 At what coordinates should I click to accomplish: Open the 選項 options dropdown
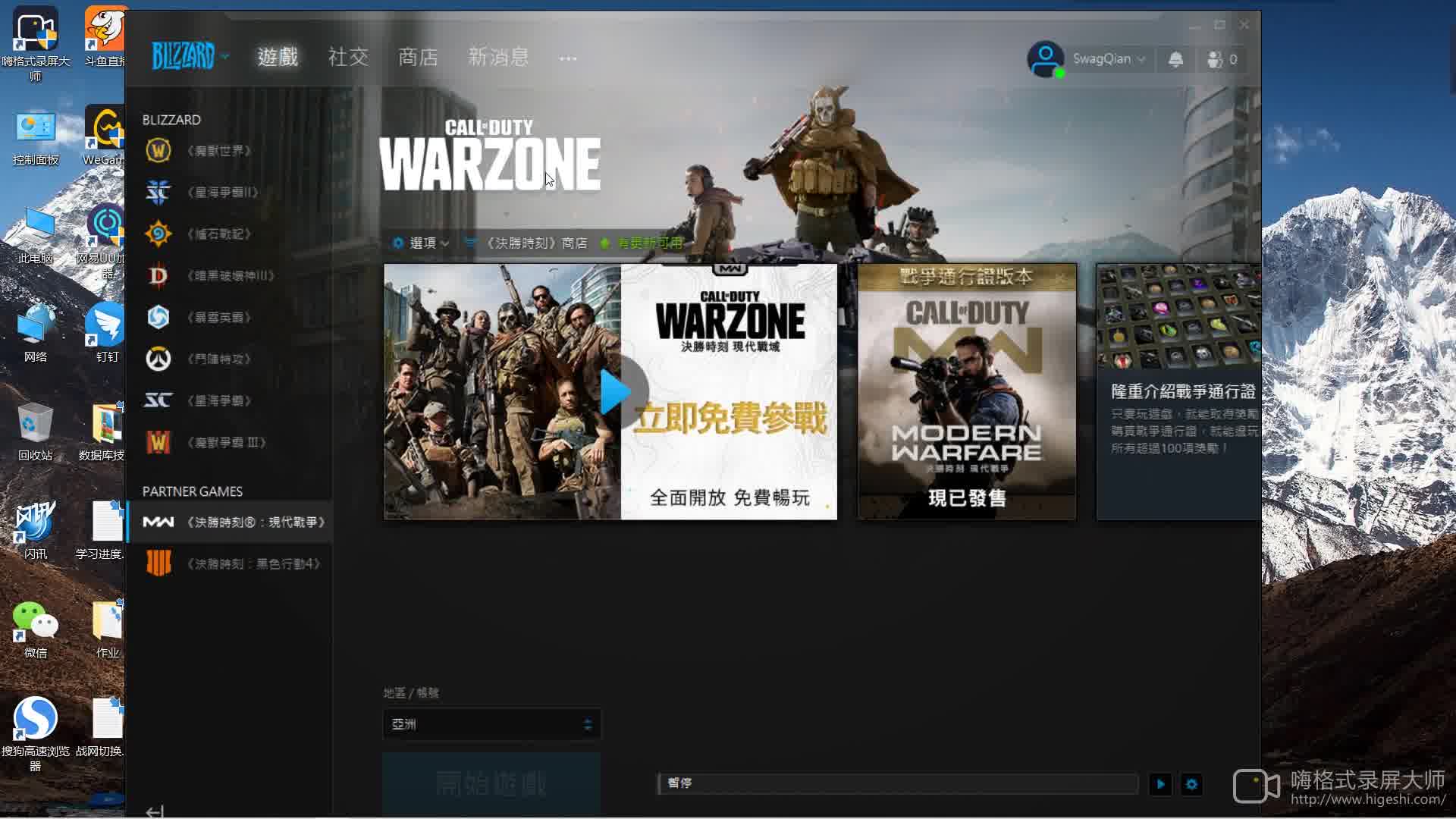422,243
